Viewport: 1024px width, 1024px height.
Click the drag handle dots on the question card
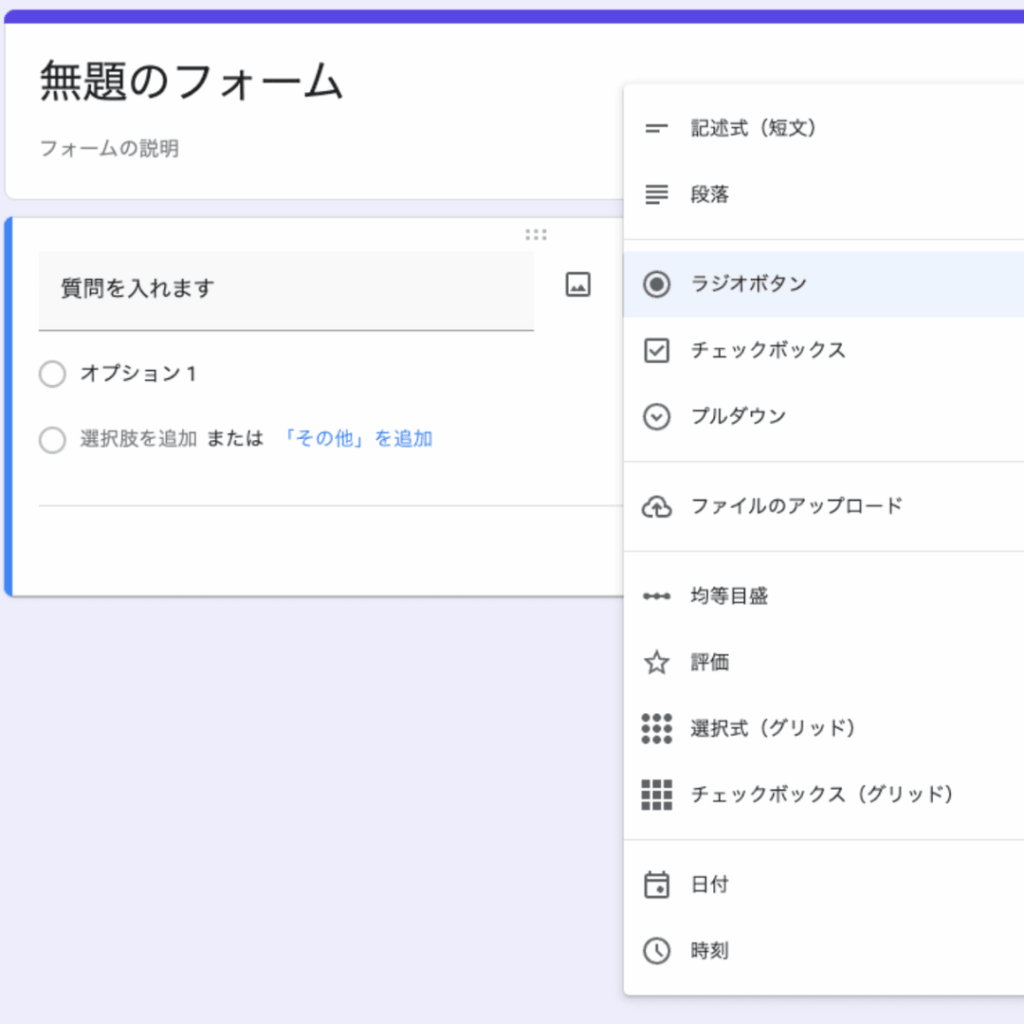tap(536, 234)
